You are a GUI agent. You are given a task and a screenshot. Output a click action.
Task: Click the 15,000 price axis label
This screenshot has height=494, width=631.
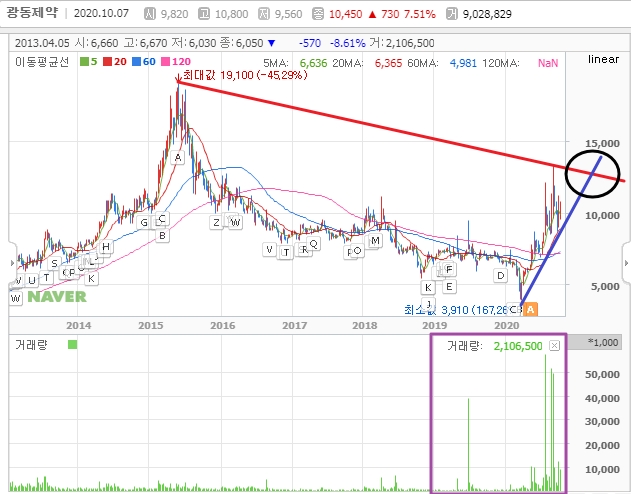point(602,144)
